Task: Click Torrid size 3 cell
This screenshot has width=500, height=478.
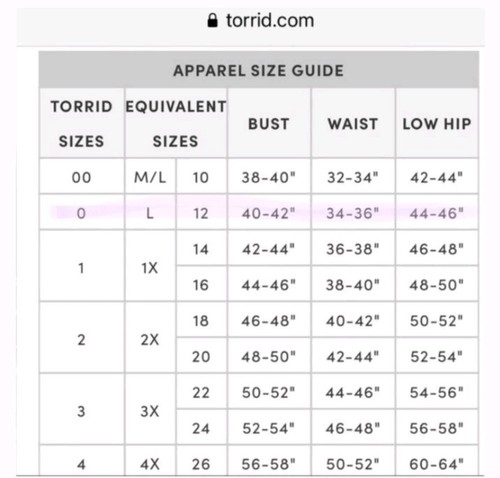Action: pyautogui.click(x=82, y=411)
